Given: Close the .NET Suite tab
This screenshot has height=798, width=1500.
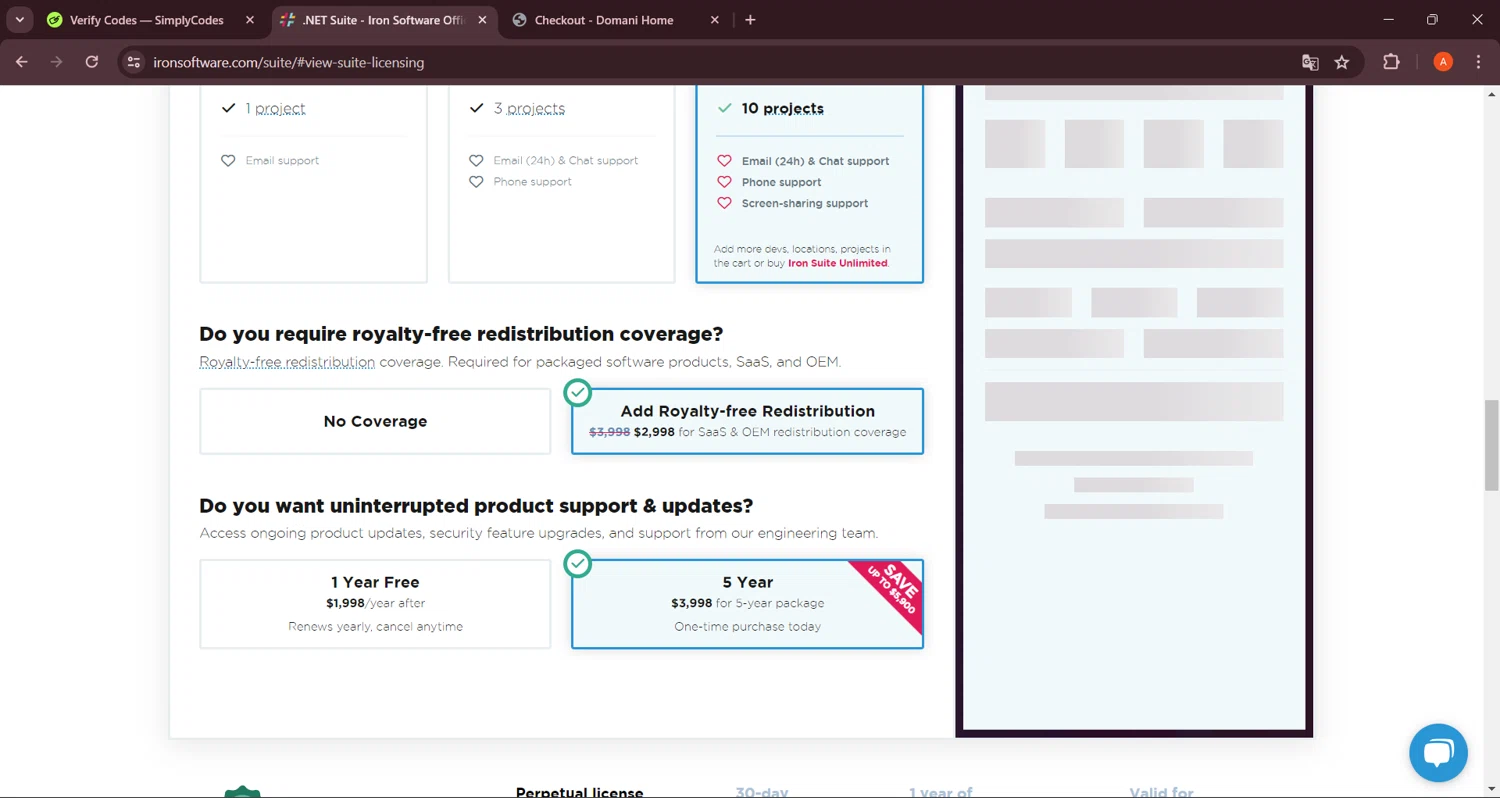Looking at the screenshot, I should click(x=481, y=20).
